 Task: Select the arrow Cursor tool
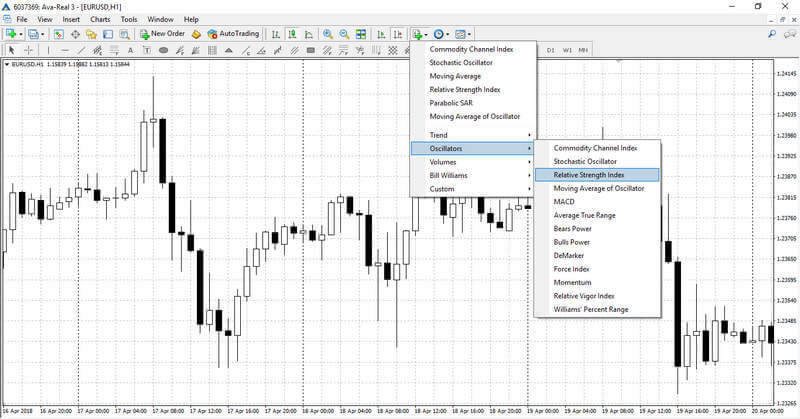click(12, 50)
